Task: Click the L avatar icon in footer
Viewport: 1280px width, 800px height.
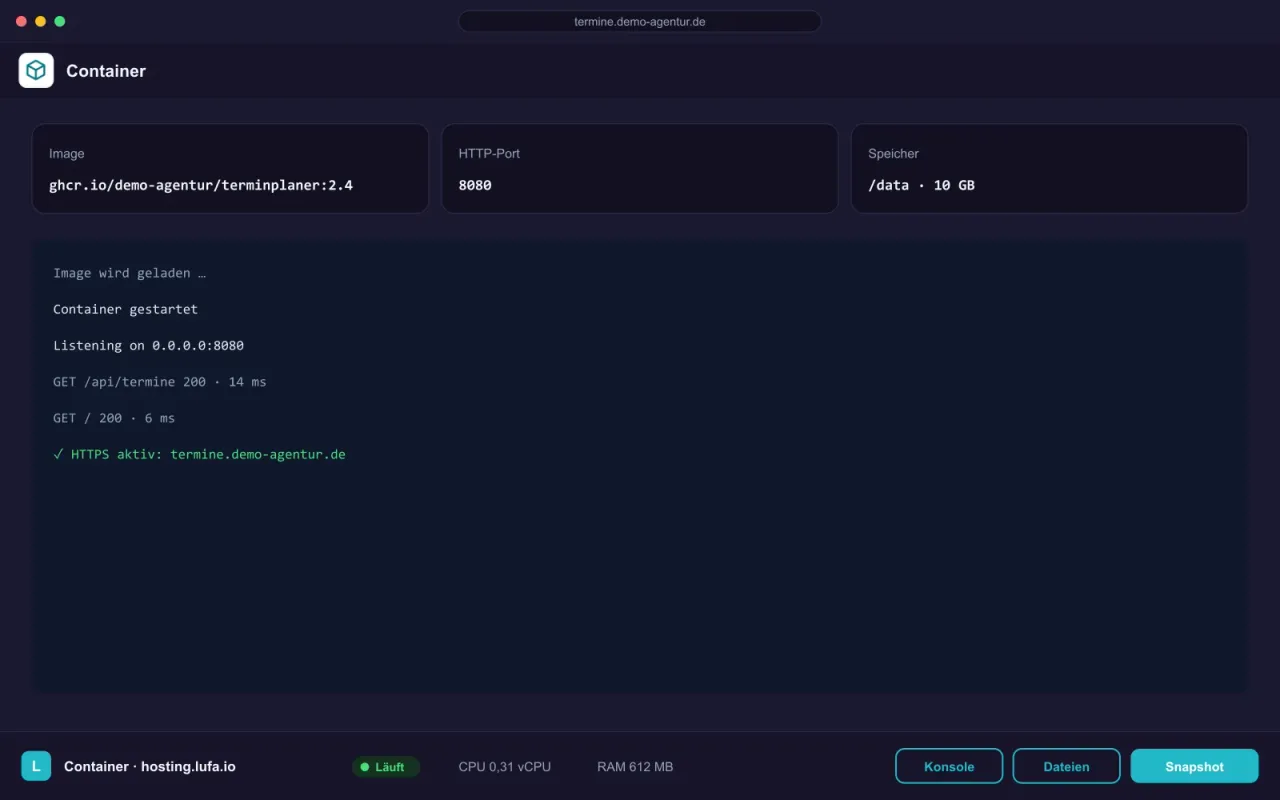Action: (36, 766)
